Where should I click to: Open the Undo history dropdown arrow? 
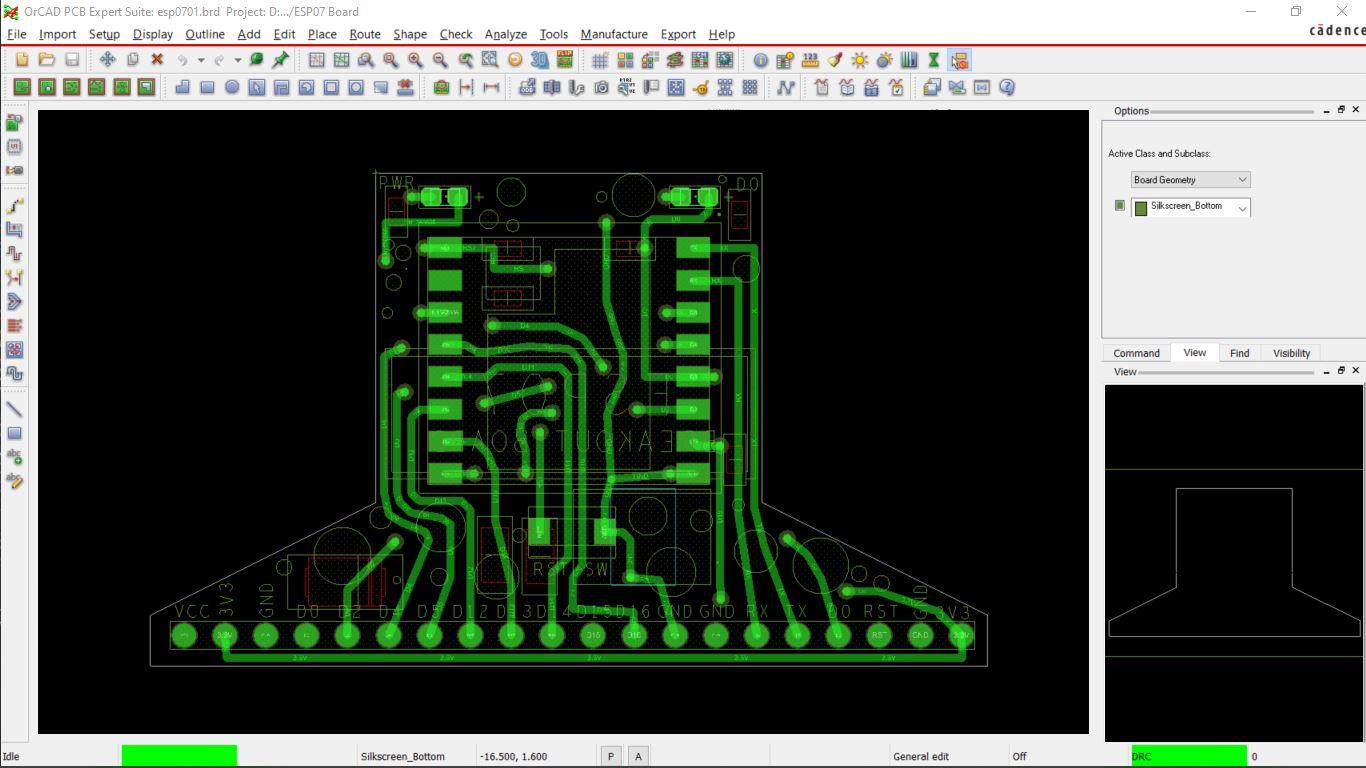[x=201, y=60]
